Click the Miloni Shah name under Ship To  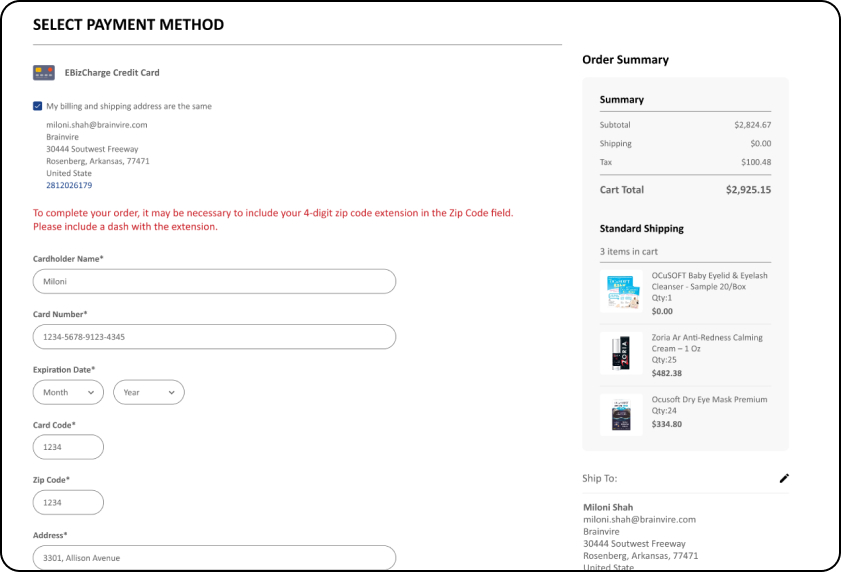click(x=608, y=507)
